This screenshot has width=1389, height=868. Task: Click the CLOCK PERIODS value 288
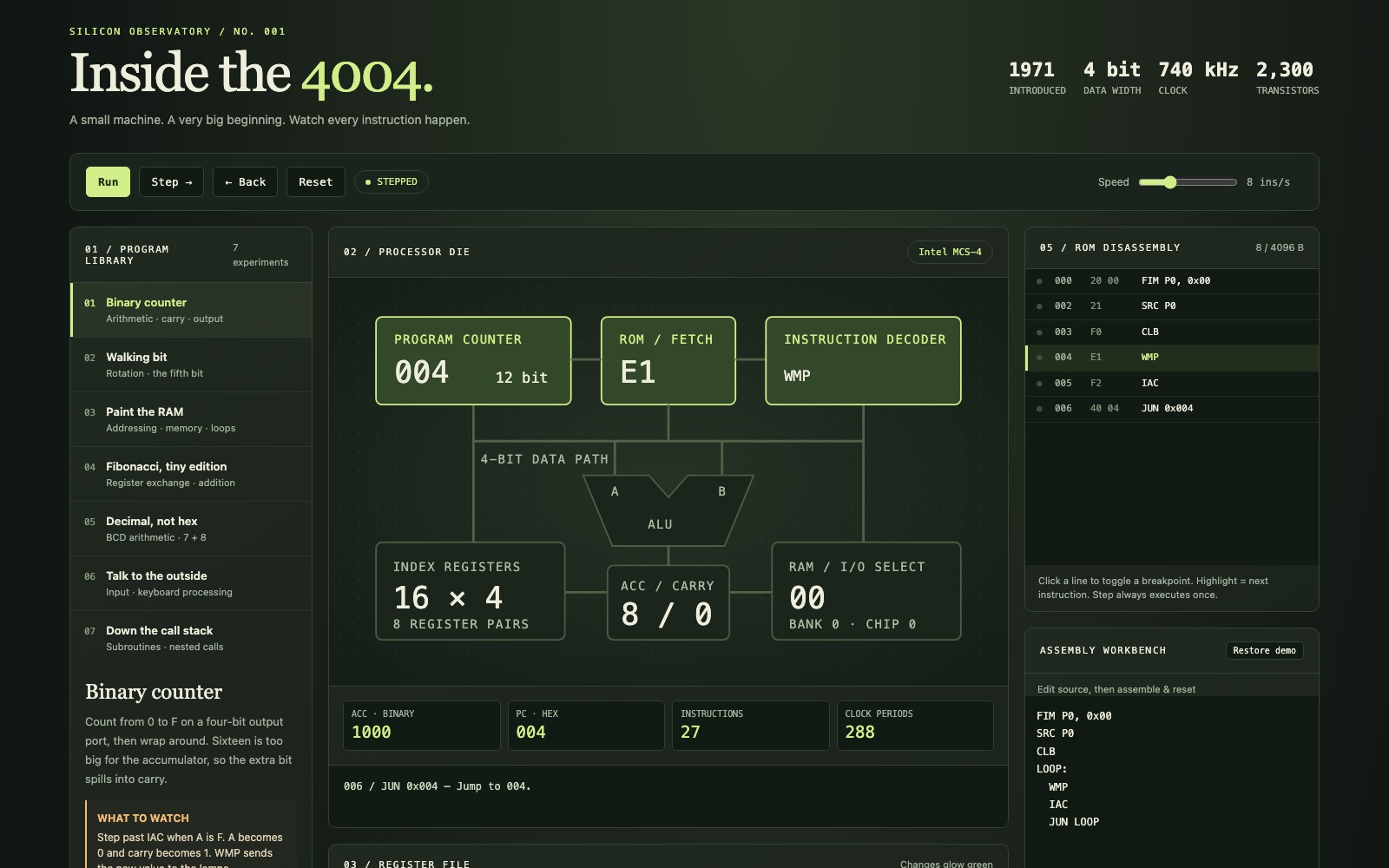860,733
